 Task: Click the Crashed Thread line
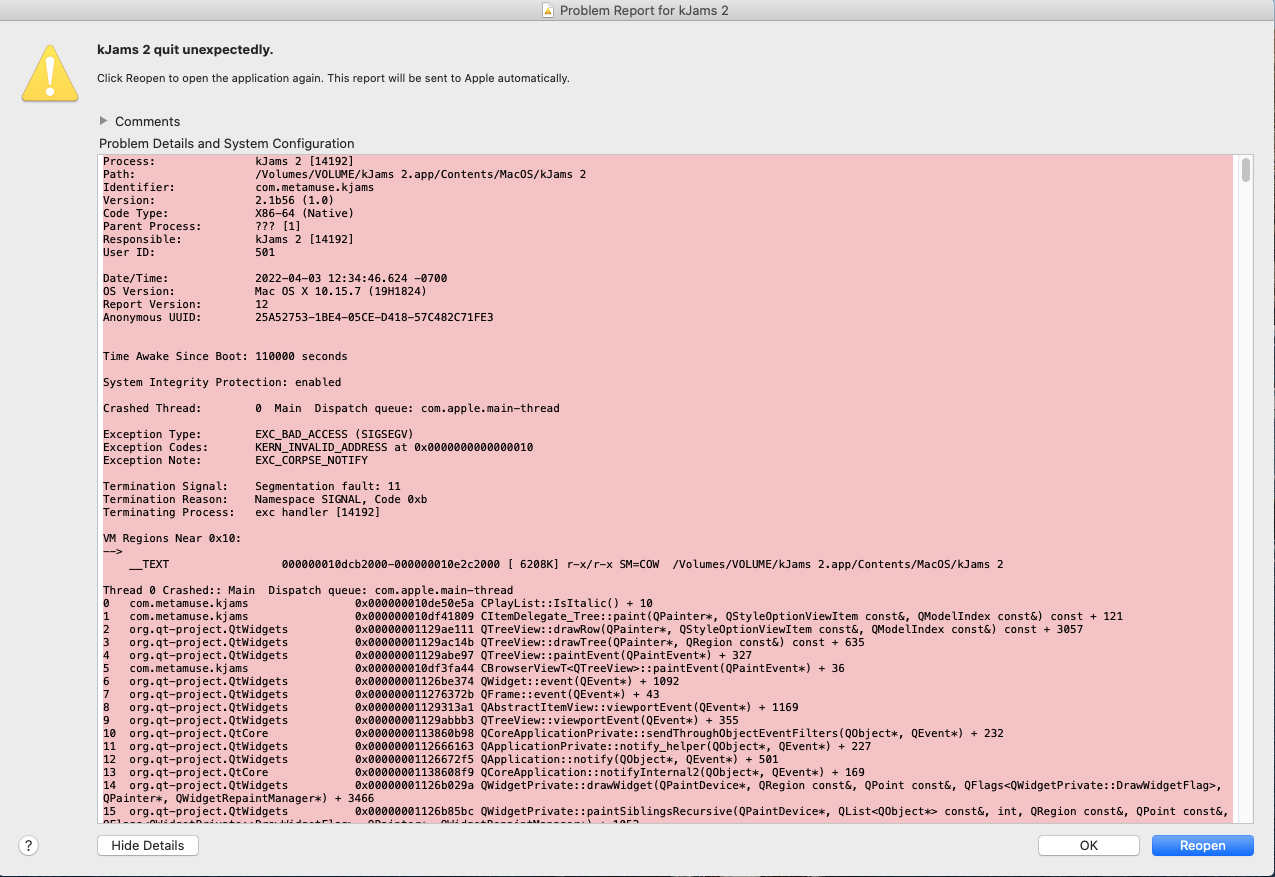click(x=330, y=408)
